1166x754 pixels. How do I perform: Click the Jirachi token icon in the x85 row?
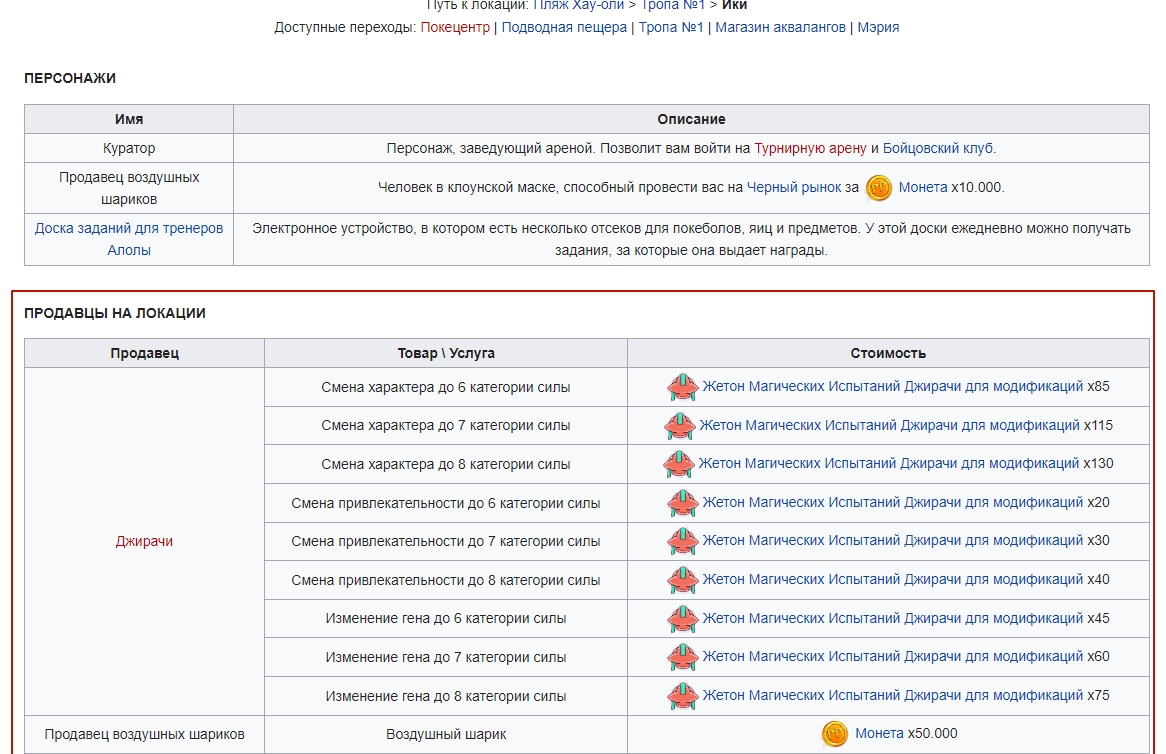682,387
